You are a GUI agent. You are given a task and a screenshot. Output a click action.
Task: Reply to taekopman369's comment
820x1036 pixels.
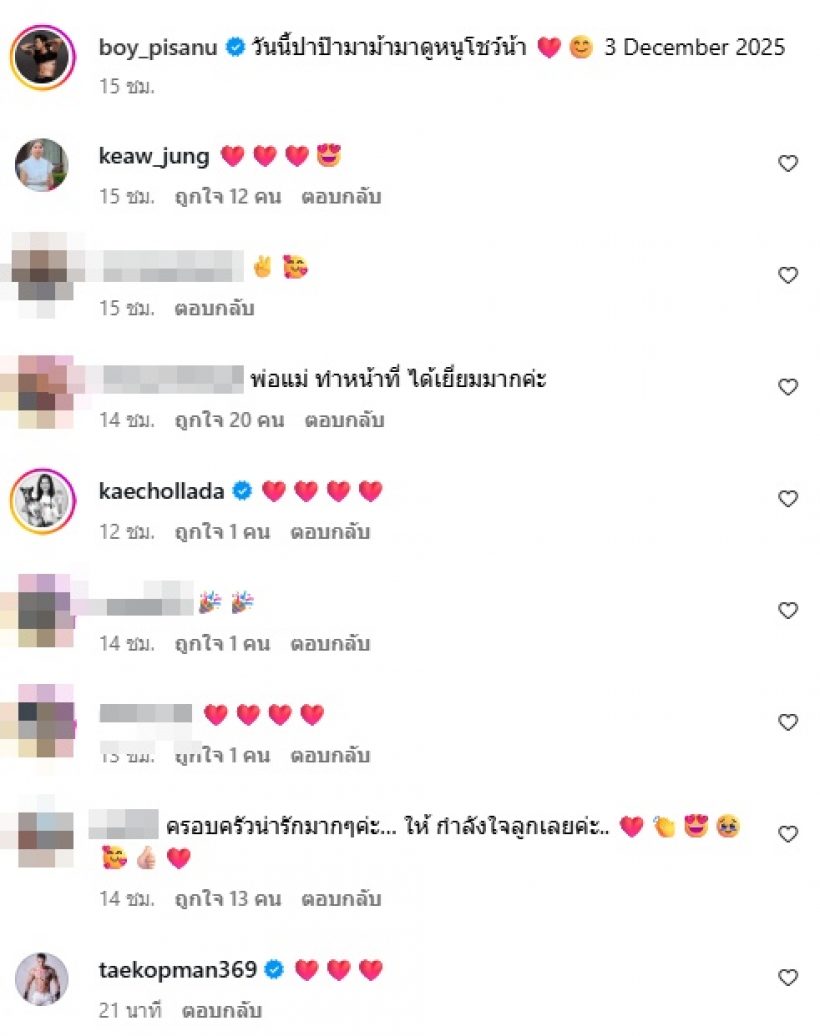point(221,1010)
